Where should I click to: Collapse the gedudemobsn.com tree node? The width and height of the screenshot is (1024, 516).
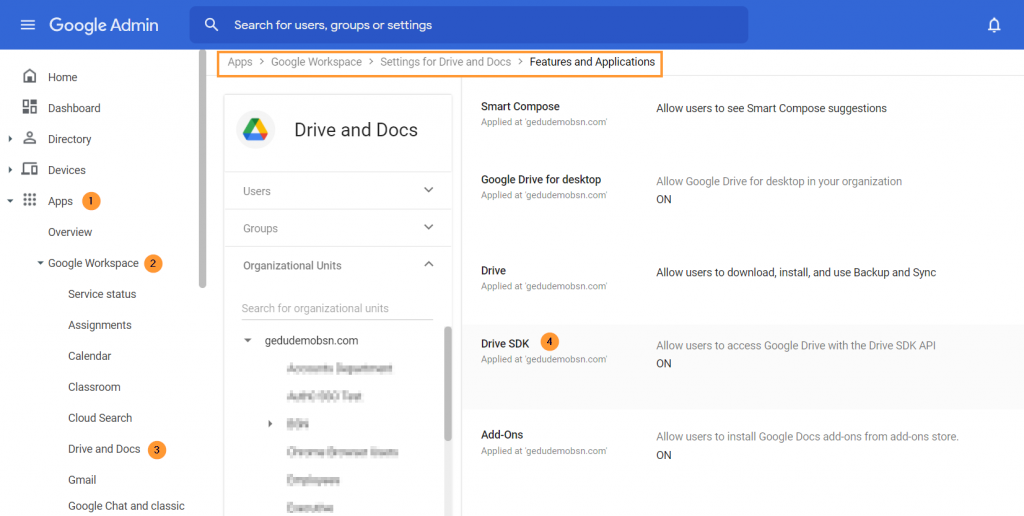pyautogui.click(x=248, y=340)
